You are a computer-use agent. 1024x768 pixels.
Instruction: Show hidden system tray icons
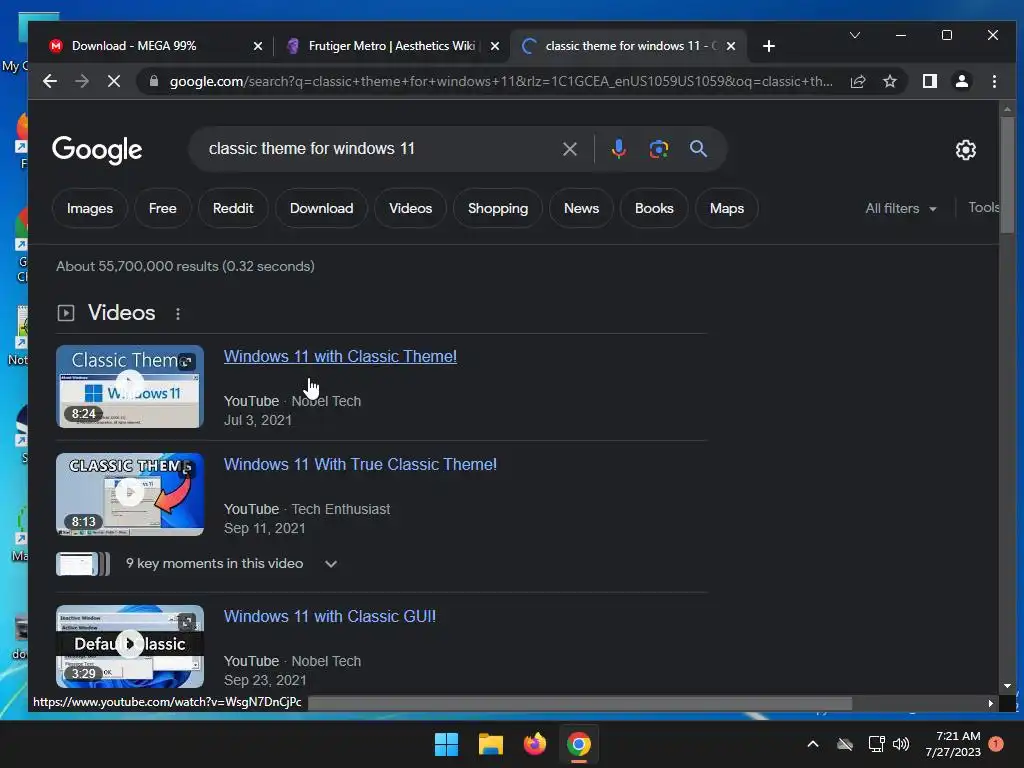(x=813, y=744)
